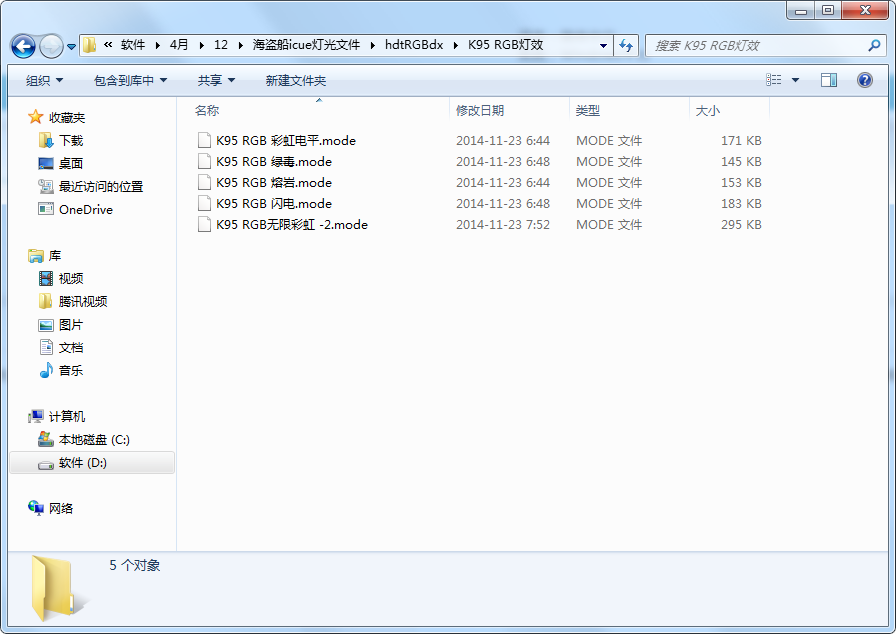896x634 pixels.
Task: Click file icon of 彩虹电平.mode
Action: [x=204, y=141]
